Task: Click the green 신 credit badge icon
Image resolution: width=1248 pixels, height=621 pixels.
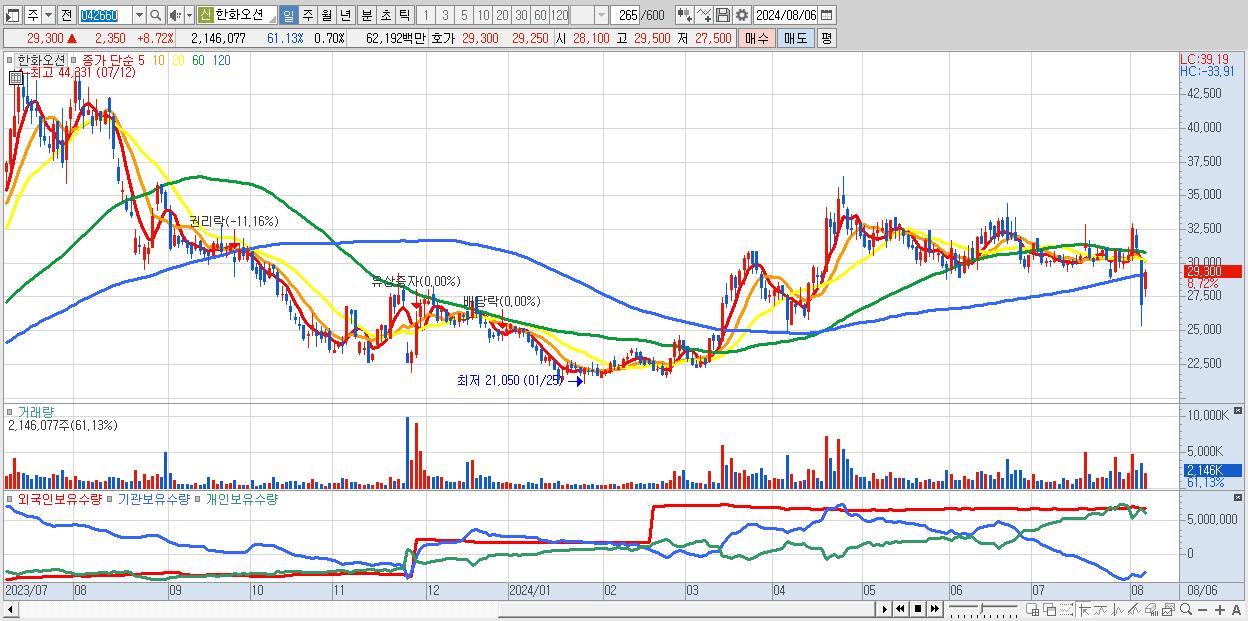Action: (205, 15)
